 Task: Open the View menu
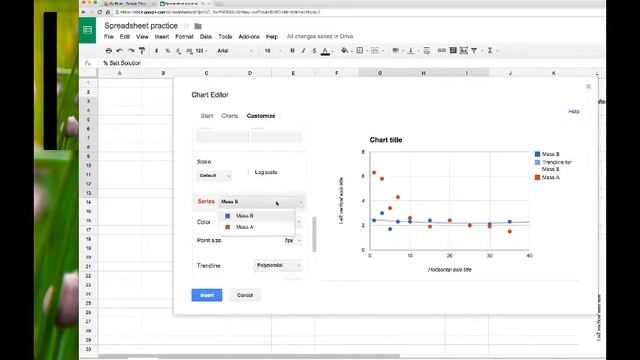click(x=142, y=36)
